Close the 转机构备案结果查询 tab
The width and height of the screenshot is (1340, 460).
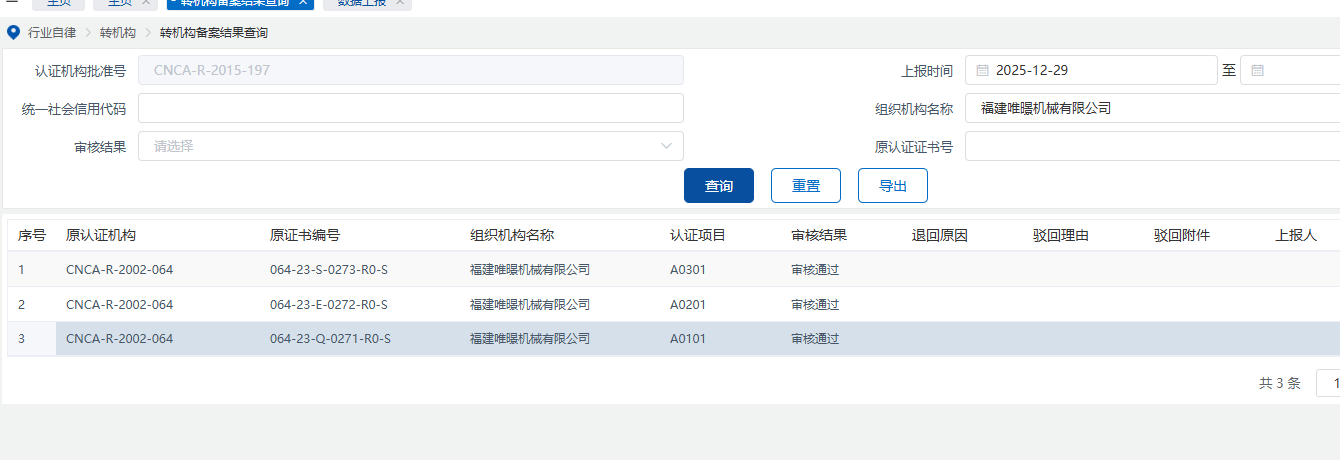[303, 3]
